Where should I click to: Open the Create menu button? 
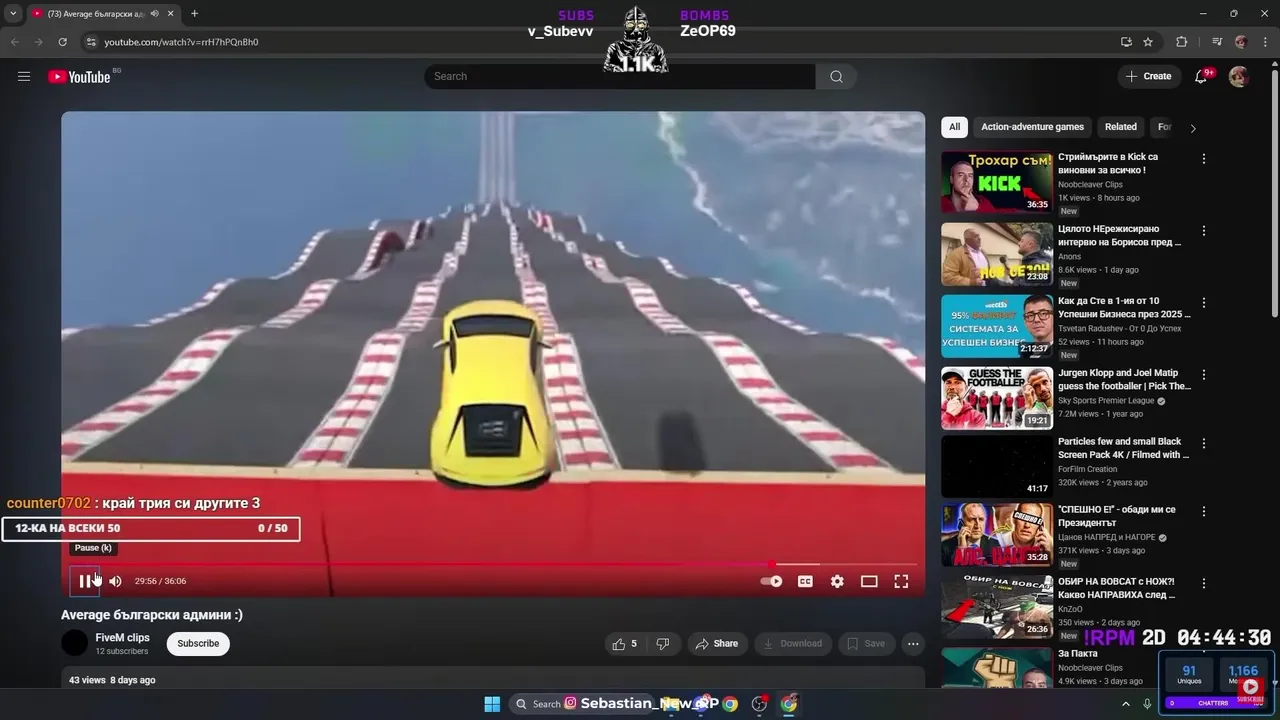(1148, 76)
